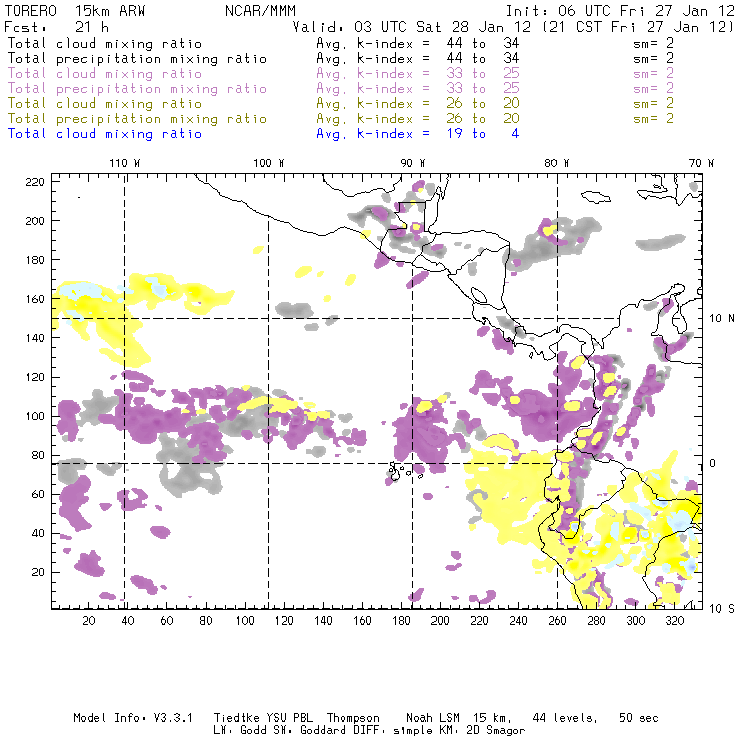Select the blue 'Total cloud mixing ratio' legend line
740x740 pixels.
(105, 134)
